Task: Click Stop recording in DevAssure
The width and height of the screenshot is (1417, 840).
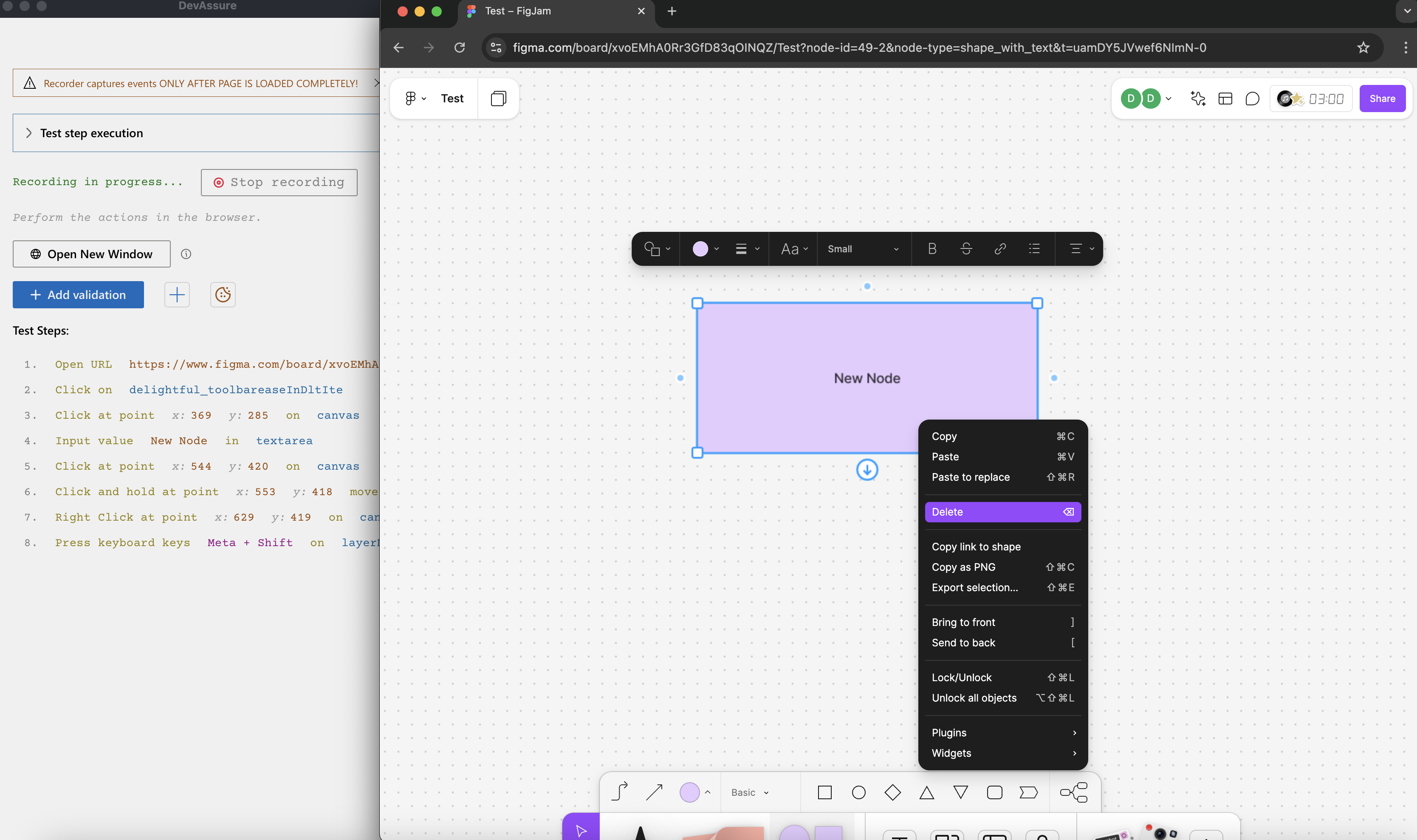Action: pos(279,182)
